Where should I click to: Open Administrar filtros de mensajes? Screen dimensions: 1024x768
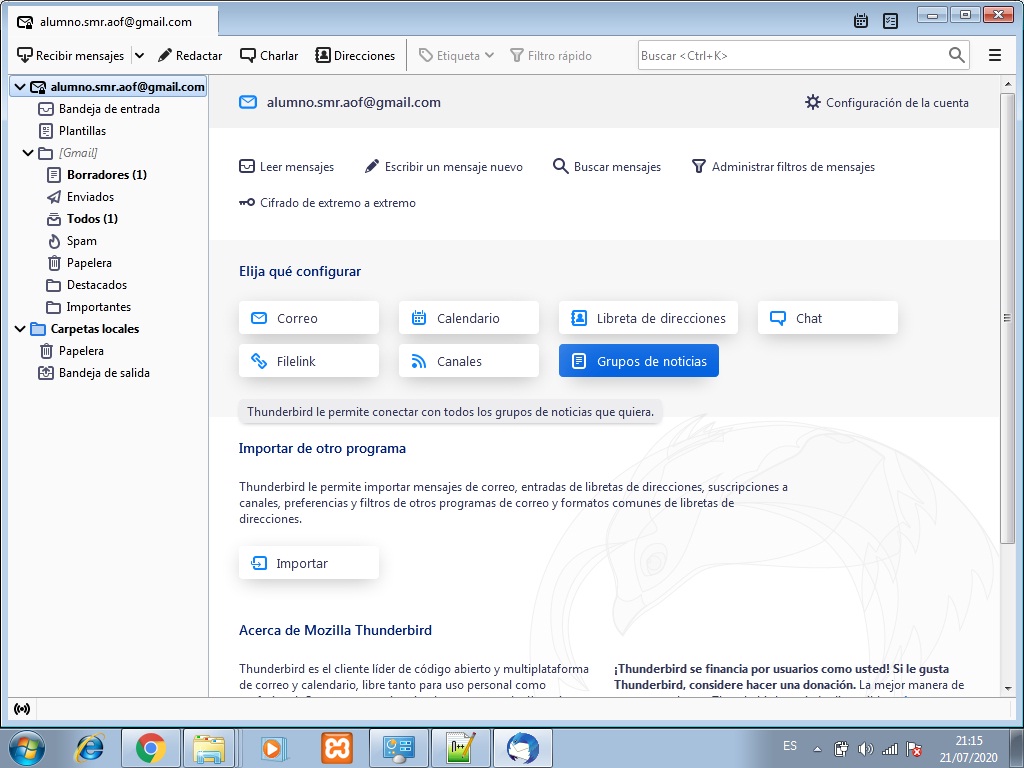783,167
